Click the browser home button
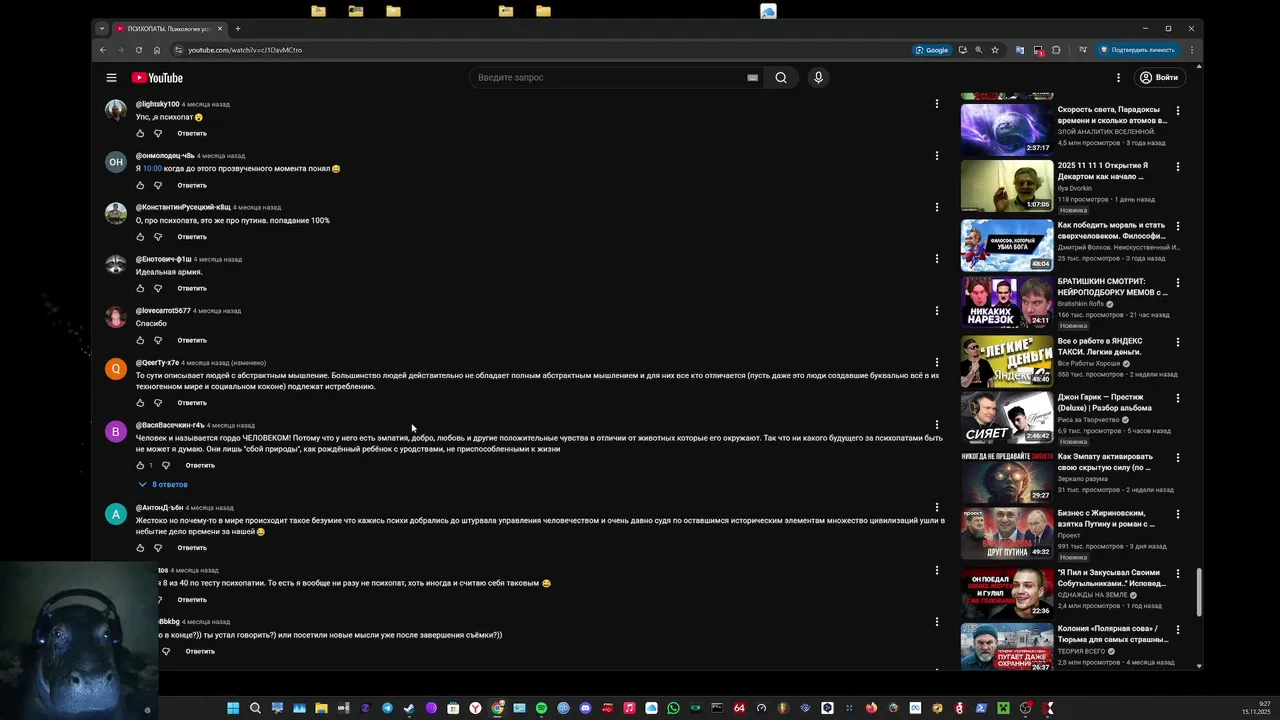The height and width of the screenshot is (720, 1280). click(x=156, y=50)
